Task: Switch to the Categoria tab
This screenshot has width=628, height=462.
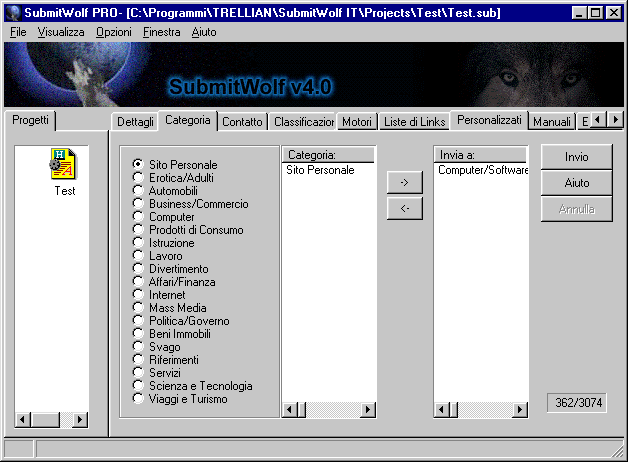Action: (188, 120)
